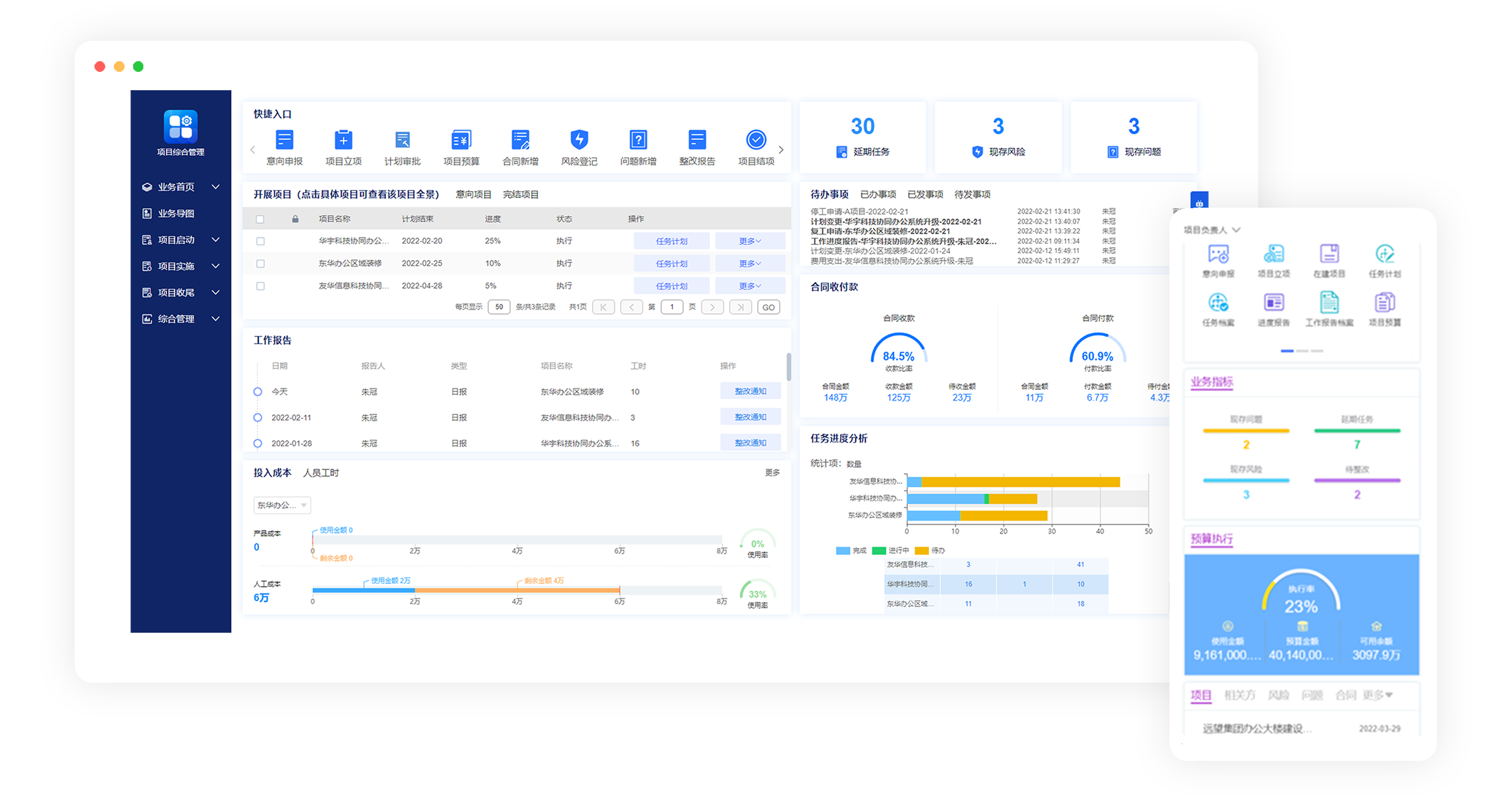Check the box for 友华信息科技协同 row

pos(260,287)
